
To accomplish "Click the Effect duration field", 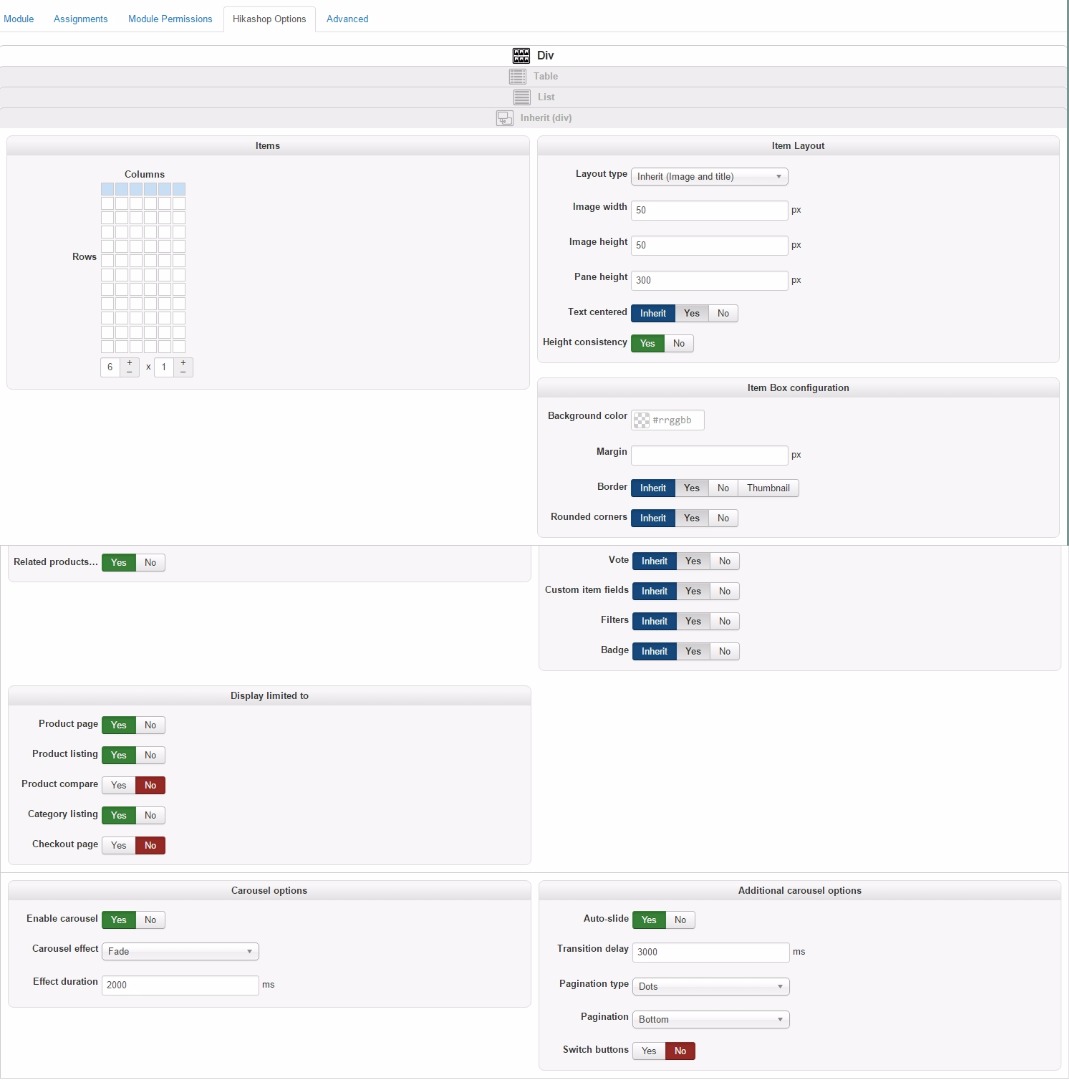I will 180,985.
